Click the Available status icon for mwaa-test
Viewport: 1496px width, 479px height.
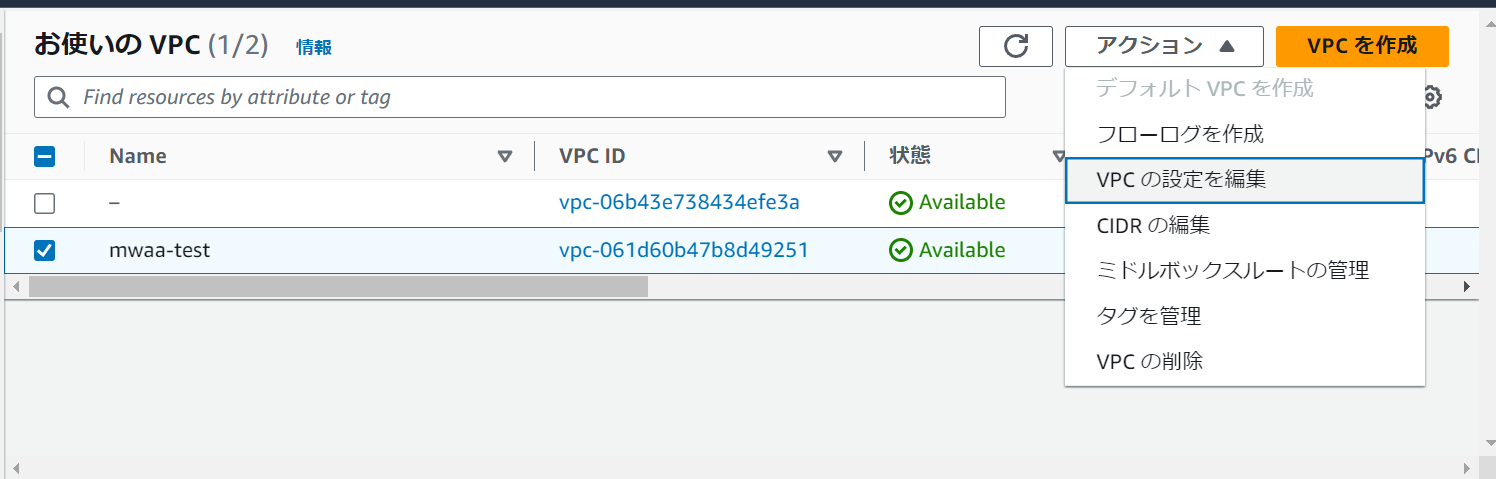(x=900, y=250)
